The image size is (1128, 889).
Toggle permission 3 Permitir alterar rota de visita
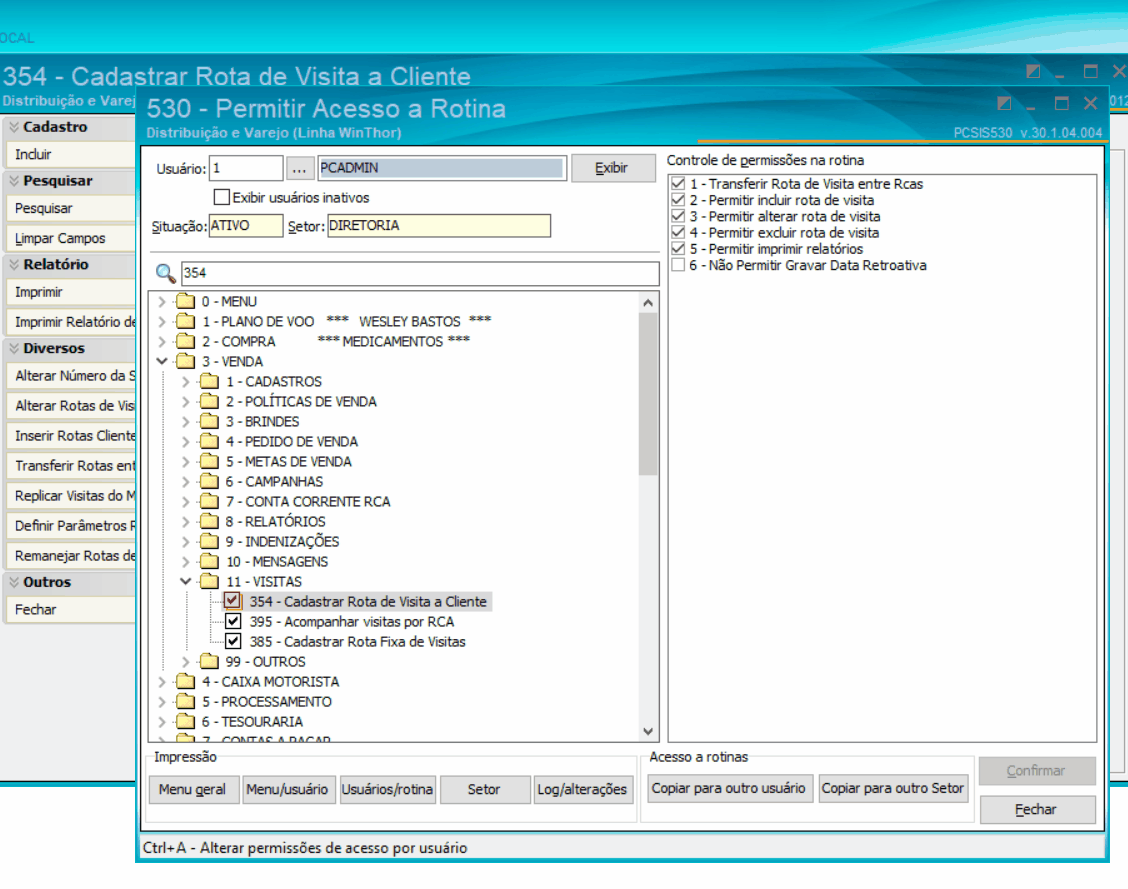tap(678, 216)
